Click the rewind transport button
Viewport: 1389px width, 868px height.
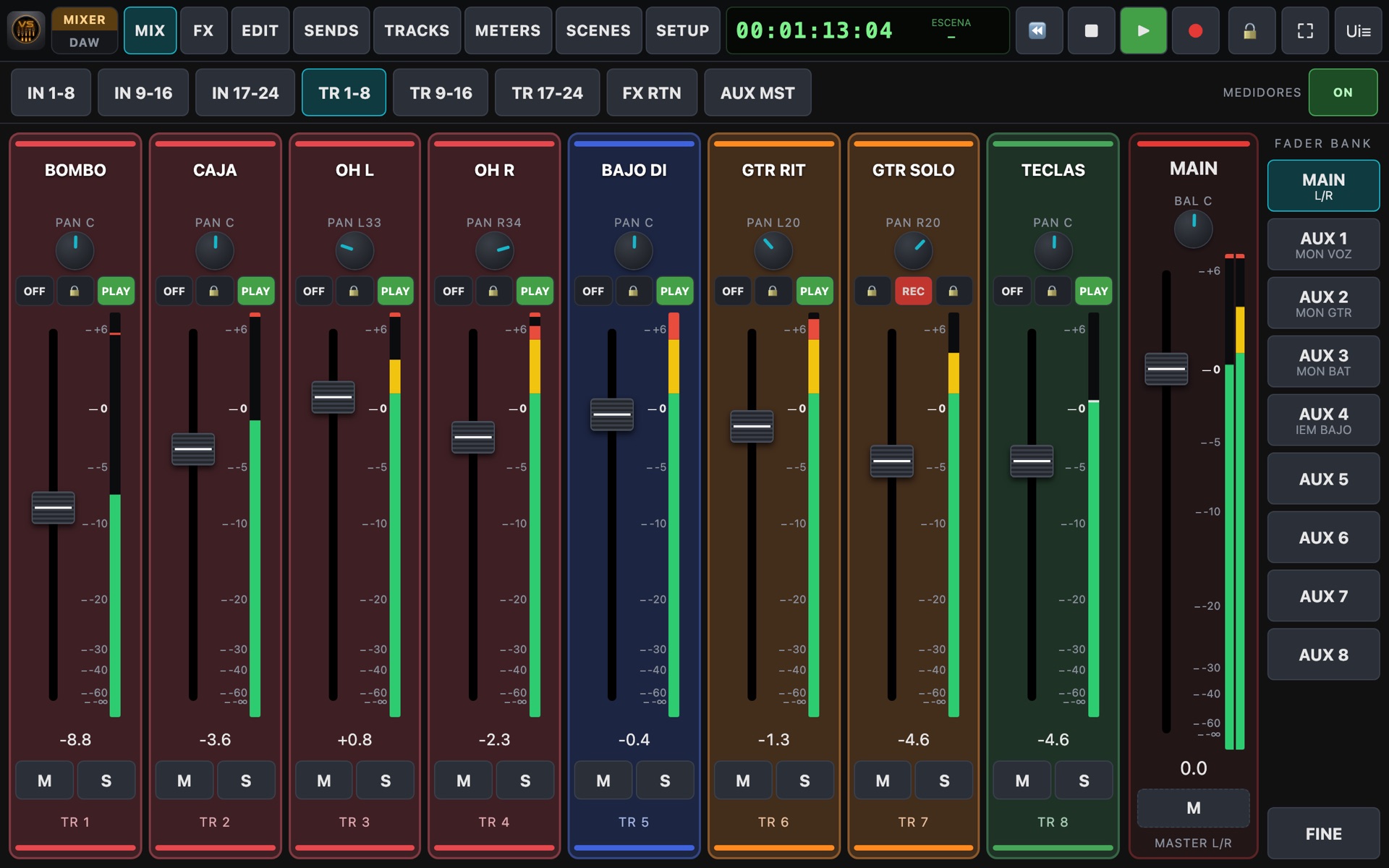tap(1039, 30)
